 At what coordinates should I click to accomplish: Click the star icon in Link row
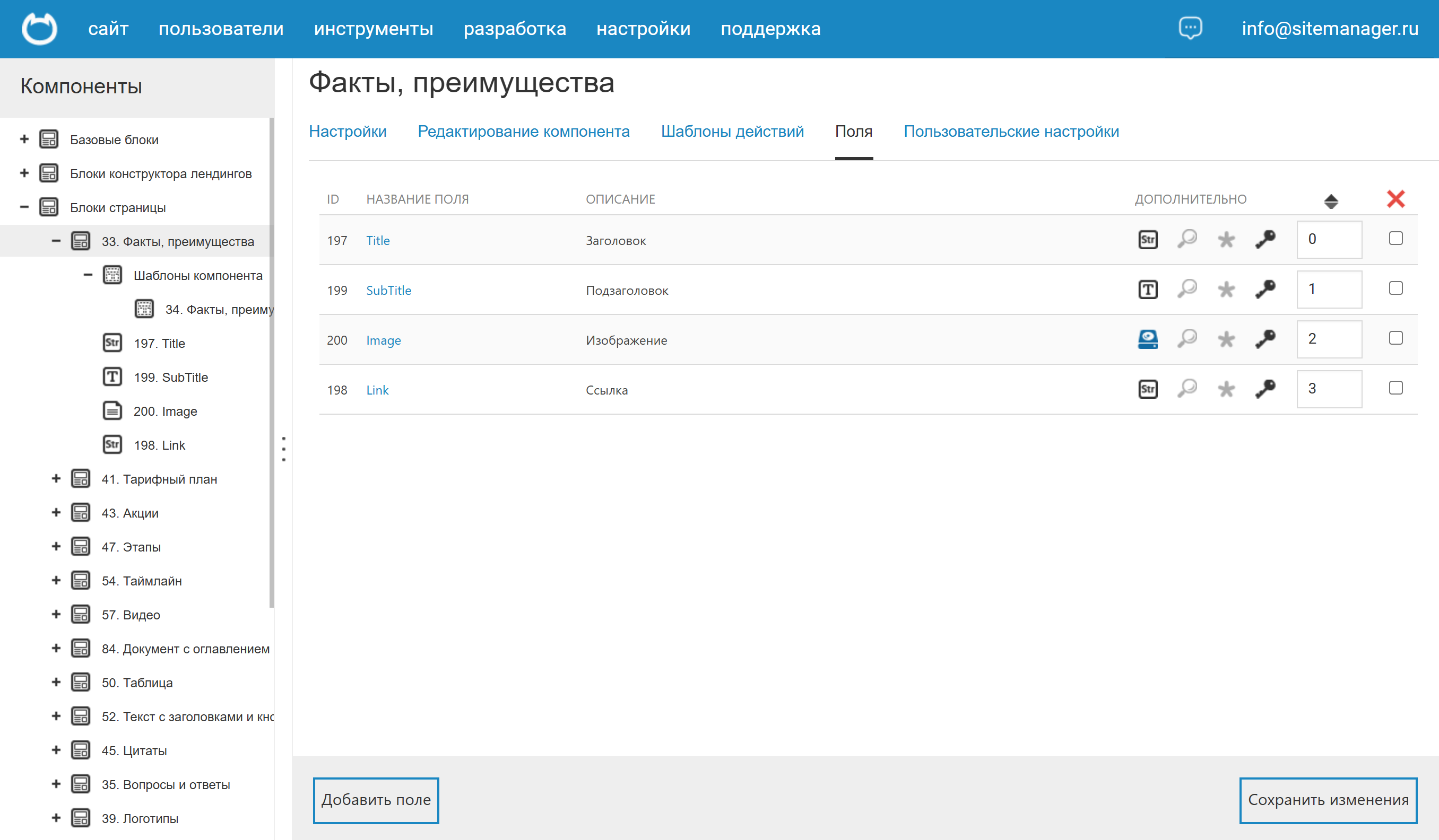1226,389
